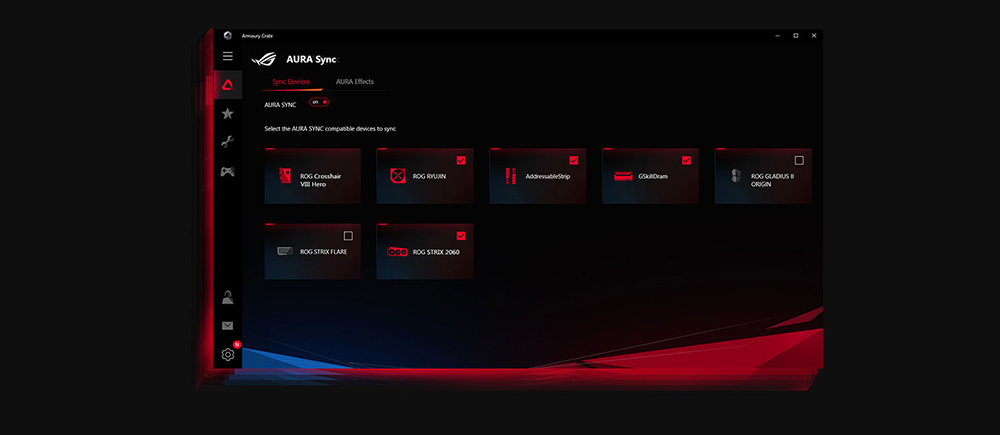This screenshot has height=435, width=1000.
Task: Click the ROG RYUJIN cooler icon
Action: (x=398, y=176)
